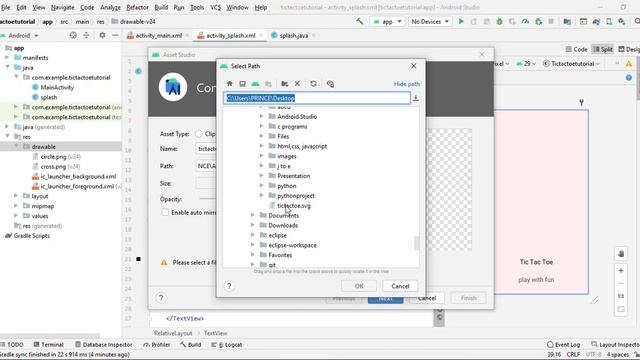Open project panel settings gear
This screenshot has height=360, width=640.
(x=102, y=36)
